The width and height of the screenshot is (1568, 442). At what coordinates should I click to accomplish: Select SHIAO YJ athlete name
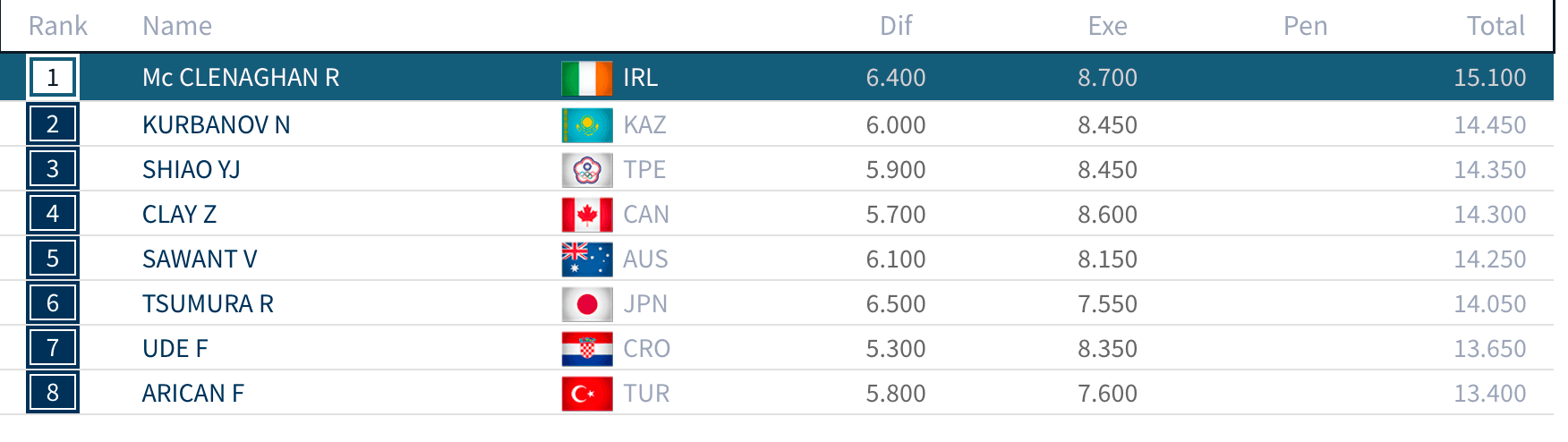[192, 170]
